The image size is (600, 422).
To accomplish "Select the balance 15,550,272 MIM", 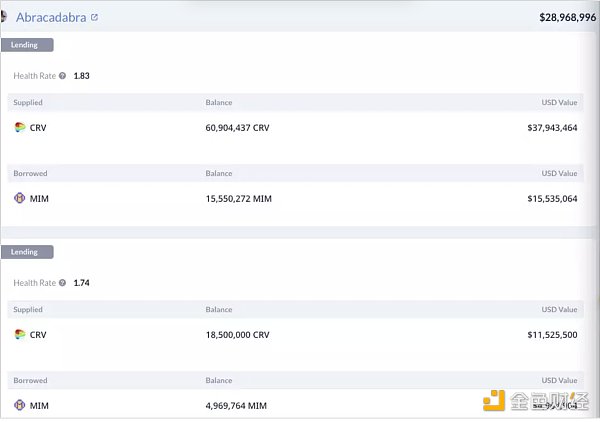I will (239, 199).
